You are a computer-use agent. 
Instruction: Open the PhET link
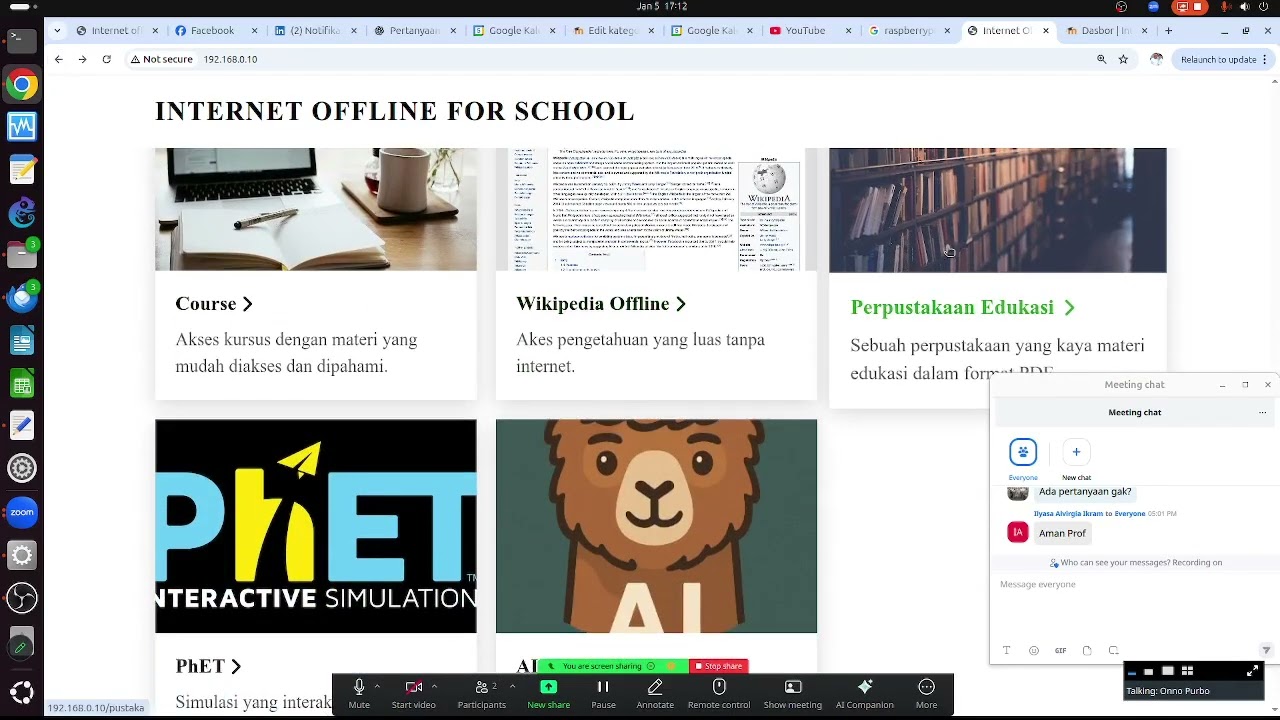click(208, 666)
